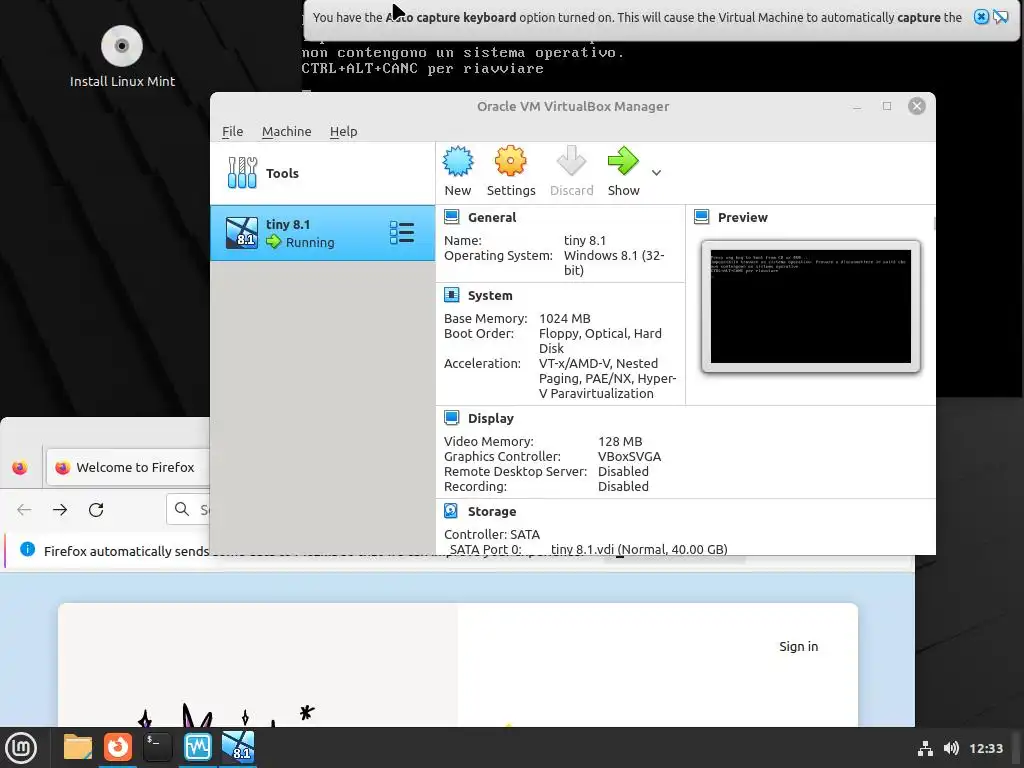Image resolution: width=1024 pixels, height=768 pixels.
Task: Click the Storage section header
Action: [492, 511]
